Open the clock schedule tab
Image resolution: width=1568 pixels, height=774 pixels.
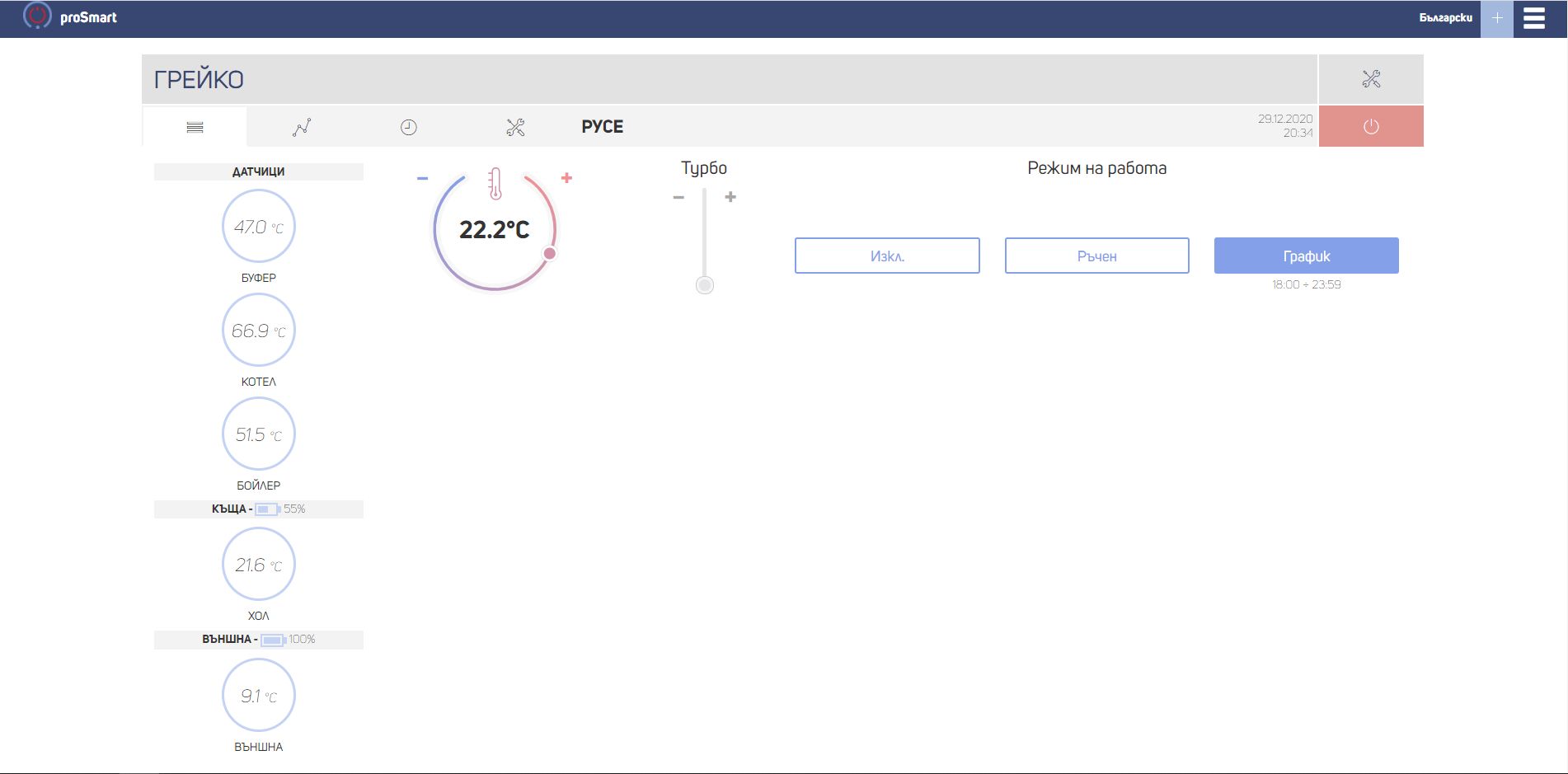408,127
